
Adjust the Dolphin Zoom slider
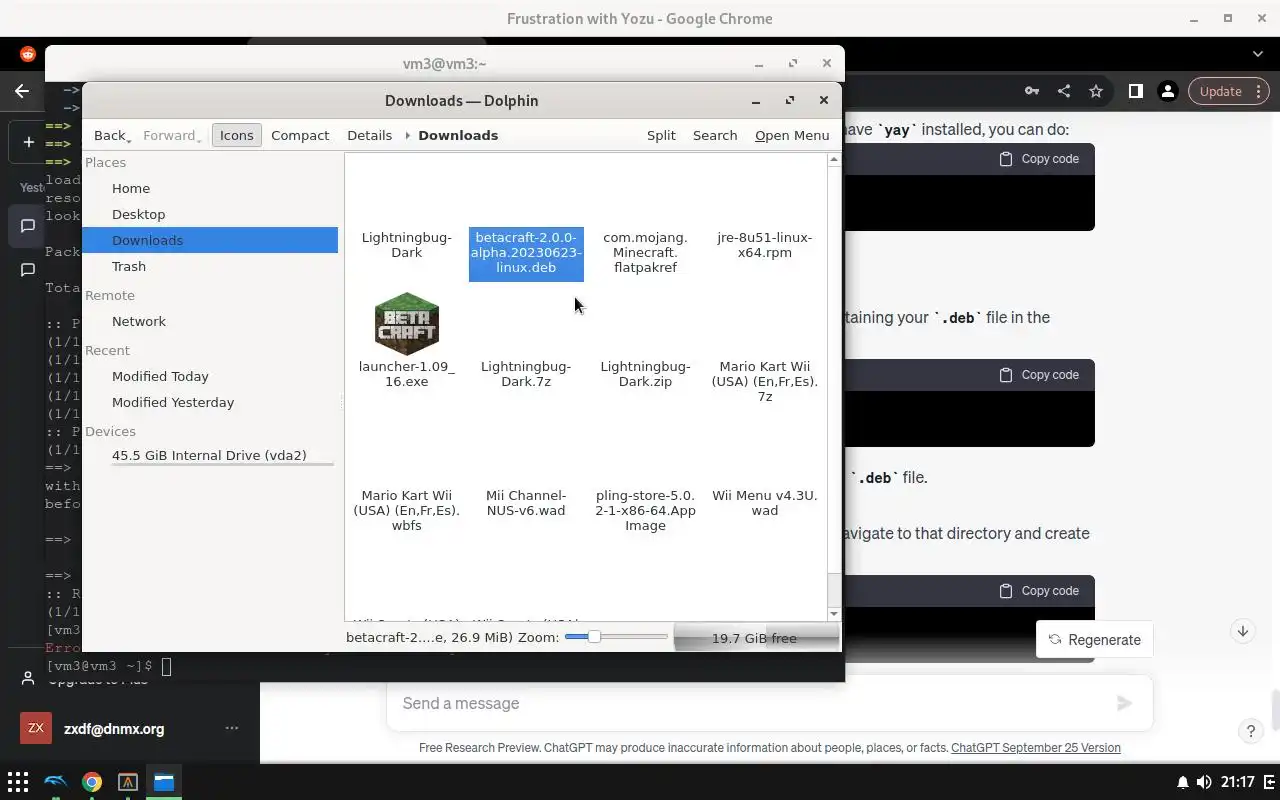[594, 637]
